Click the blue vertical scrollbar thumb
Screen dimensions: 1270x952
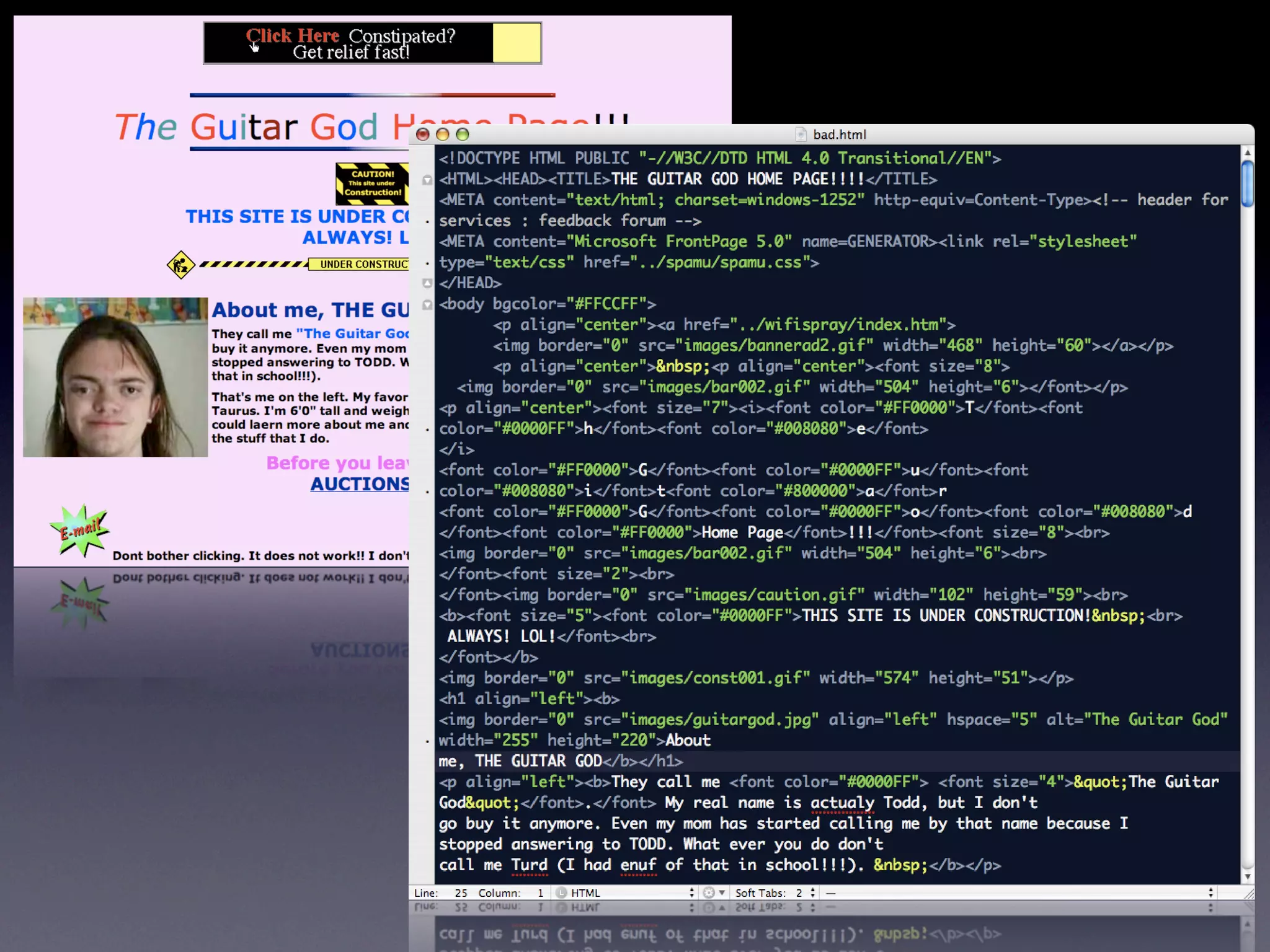pos(1248,183)
